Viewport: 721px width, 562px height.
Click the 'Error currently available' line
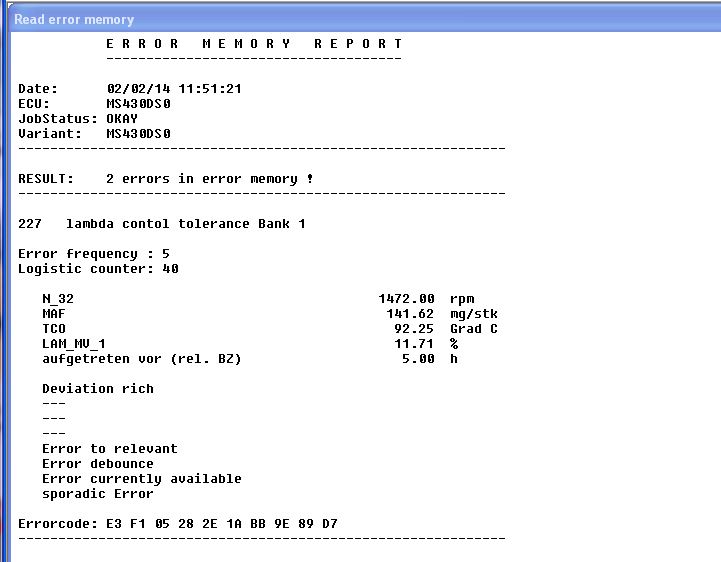click(x=142, y=479)
